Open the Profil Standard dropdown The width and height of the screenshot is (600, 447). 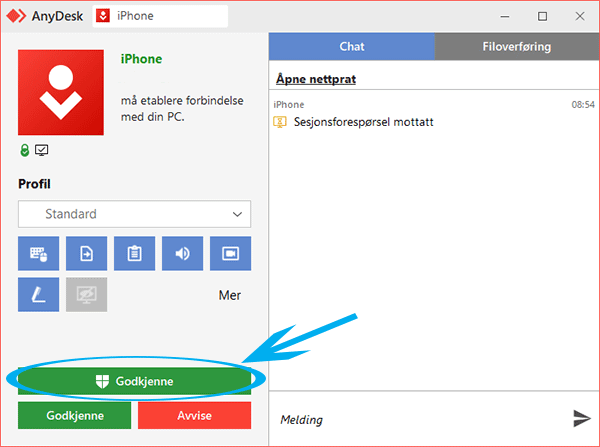coord(134,214)
